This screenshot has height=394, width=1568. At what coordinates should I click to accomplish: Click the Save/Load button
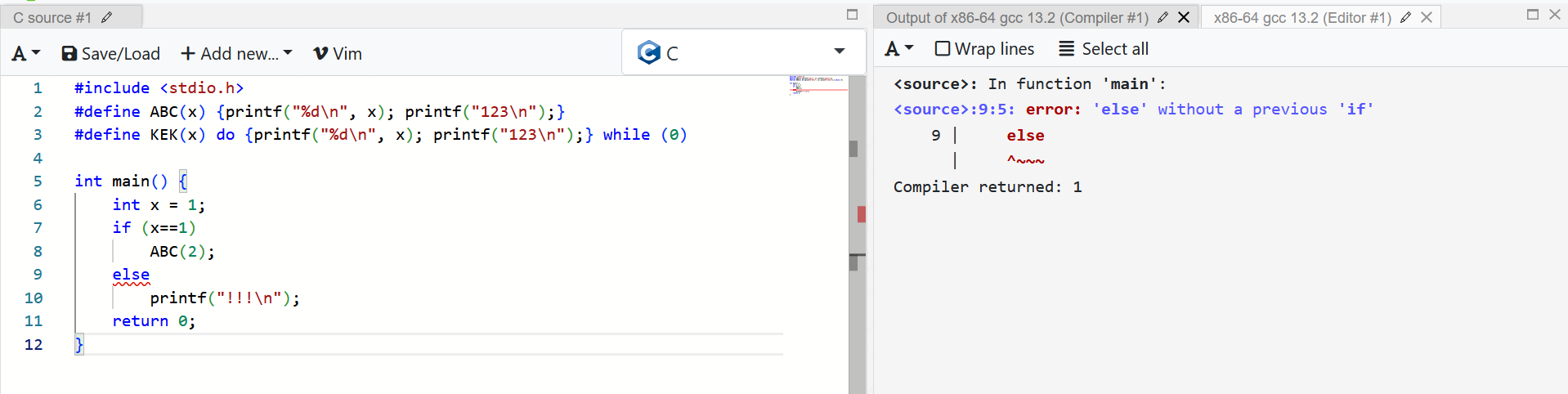point(111,53)
